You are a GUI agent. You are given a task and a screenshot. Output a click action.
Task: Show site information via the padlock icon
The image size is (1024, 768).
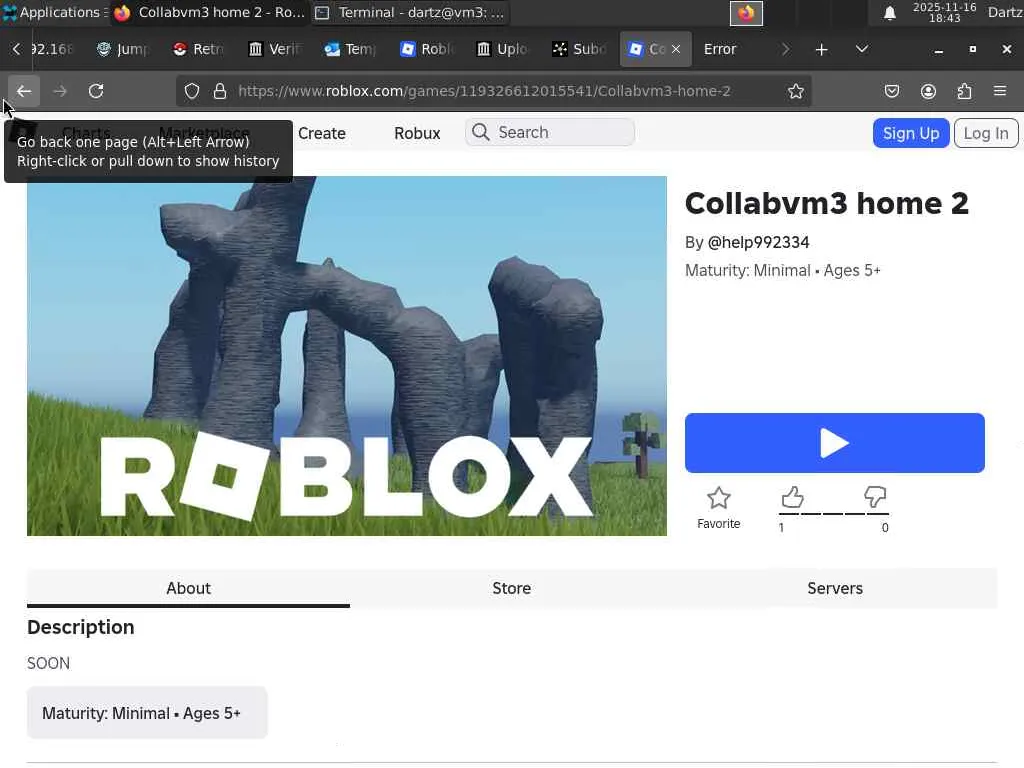point(220,91)
